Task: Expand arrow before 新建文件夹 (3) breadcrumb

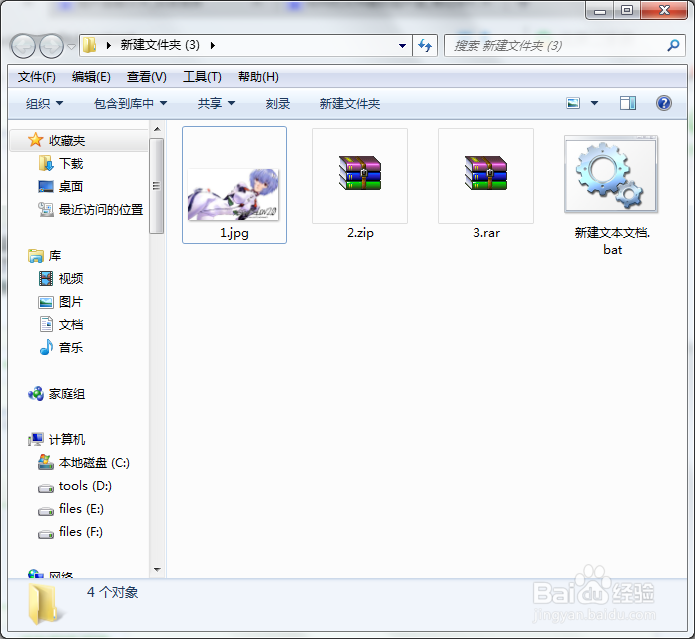Action: (x=109, y=45)
